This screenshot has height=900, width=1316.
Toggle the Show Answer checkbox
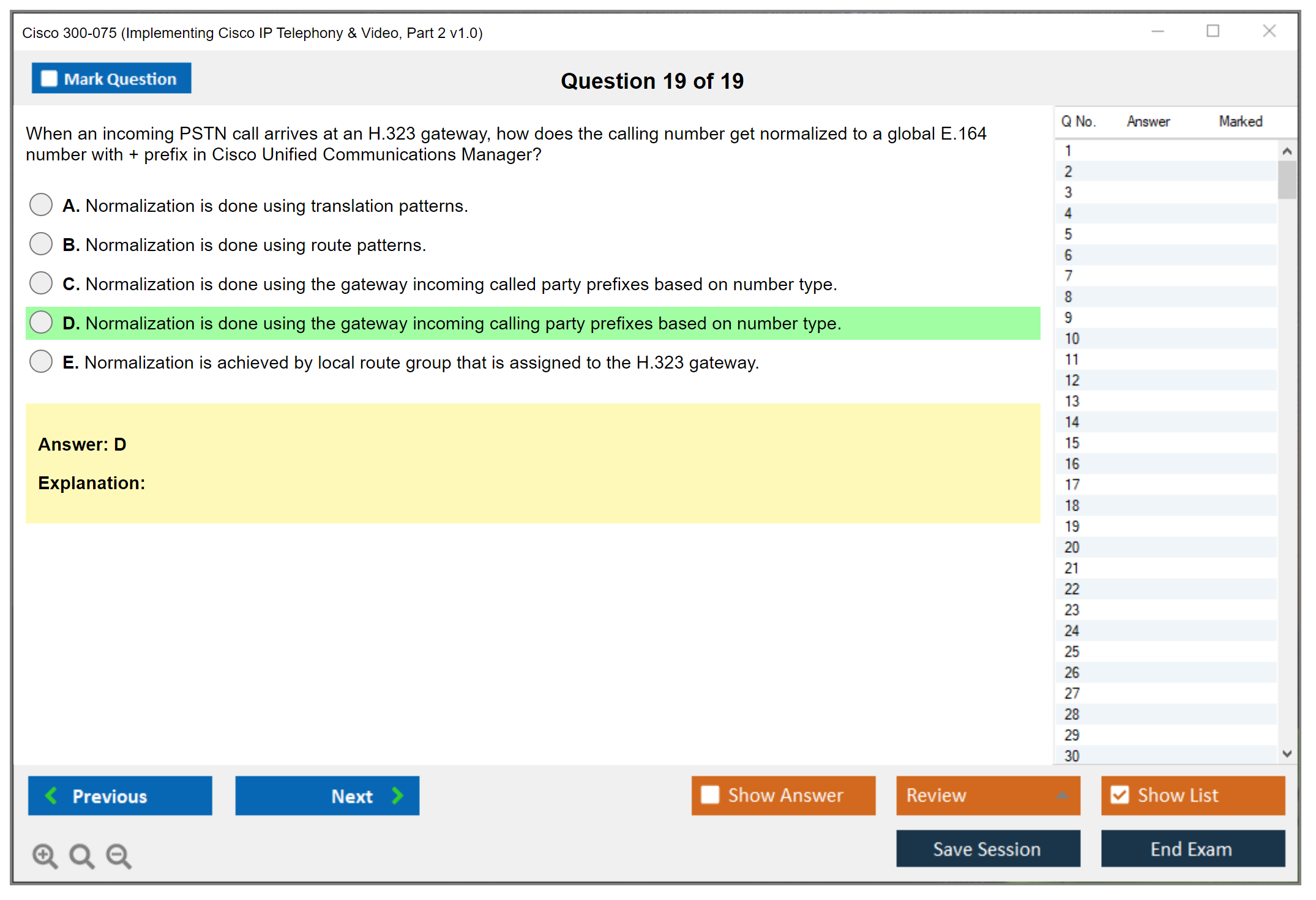point(710,795)
